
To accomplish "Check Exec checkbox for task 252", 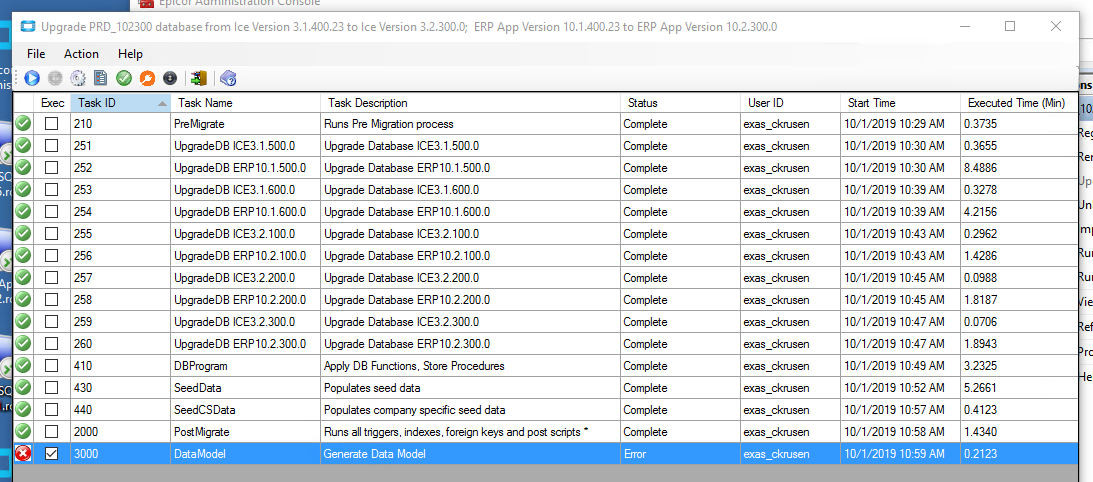I will click(x=52, y=167).
